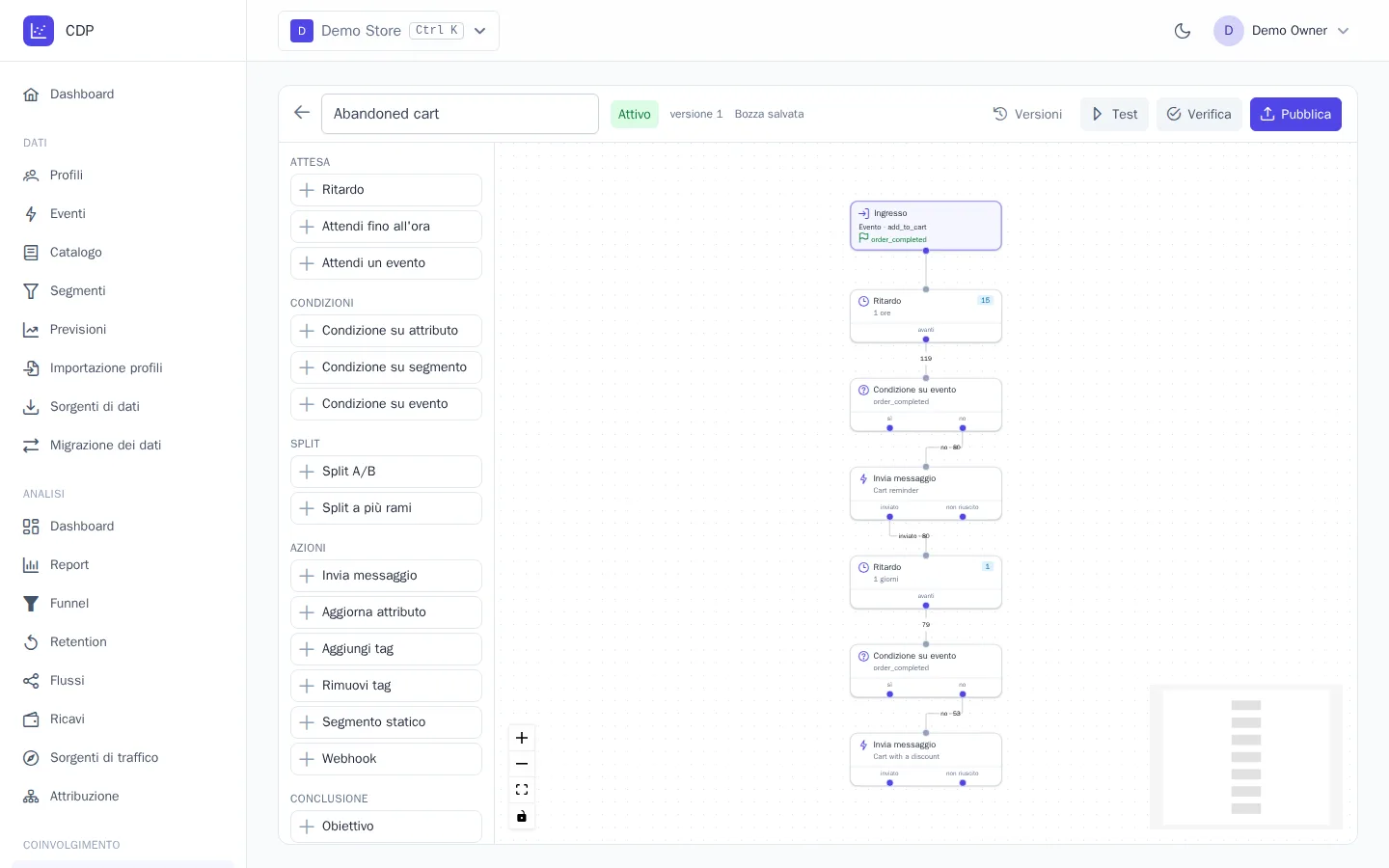Zoom out of the flow canvas
1389x868 pixels.
click(522, 764)
